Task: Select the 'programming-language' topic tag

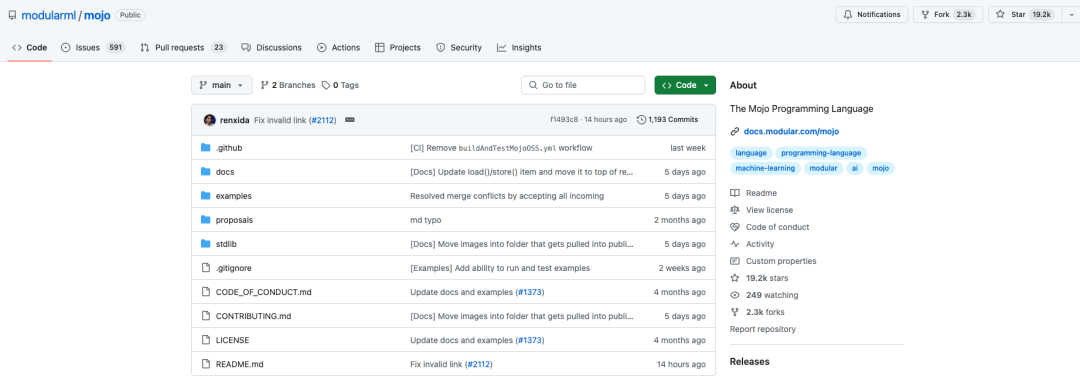Action: click(822, 153)
